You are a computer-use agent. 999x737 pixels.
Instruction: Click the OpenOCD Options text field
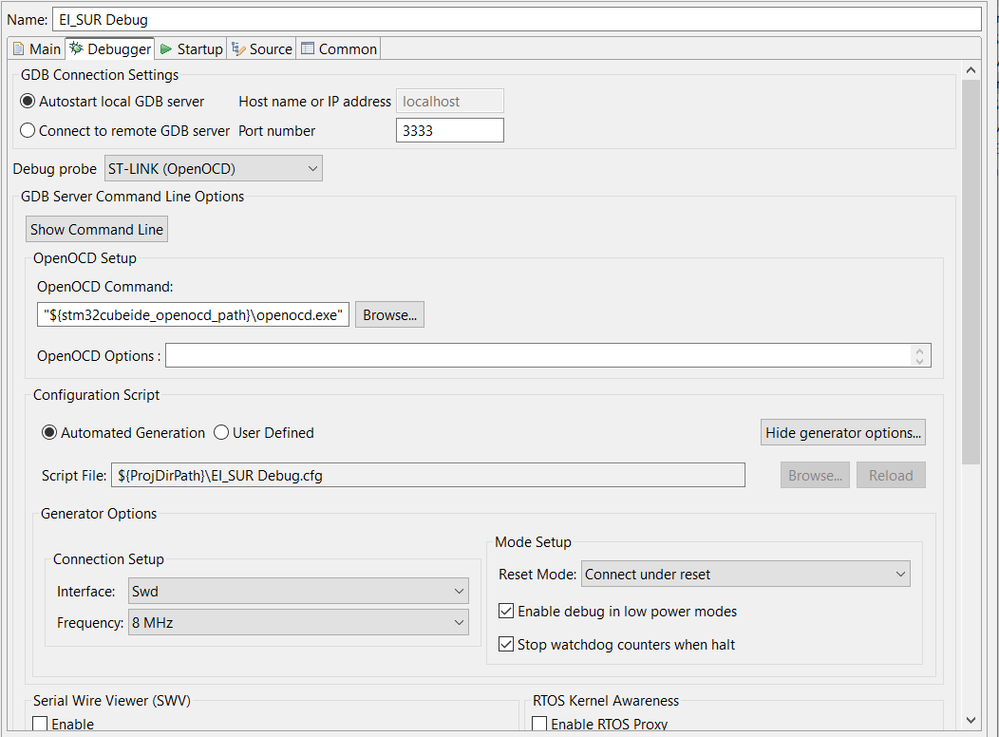coord(538,355)
